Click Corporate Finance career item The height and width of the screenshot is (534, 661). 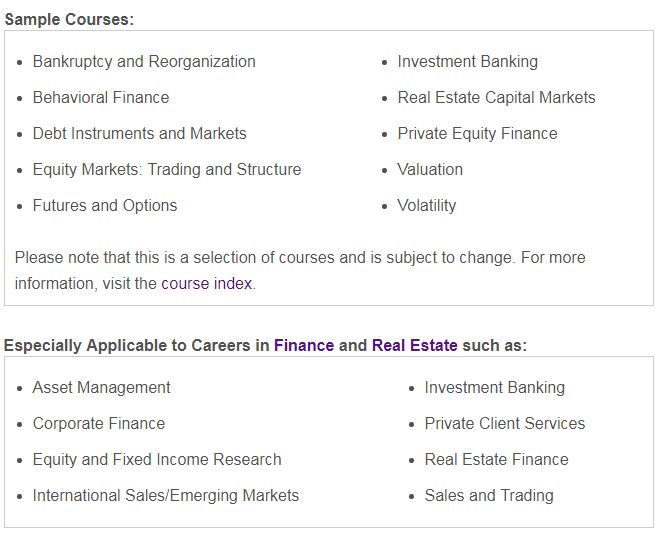(99, 424)
